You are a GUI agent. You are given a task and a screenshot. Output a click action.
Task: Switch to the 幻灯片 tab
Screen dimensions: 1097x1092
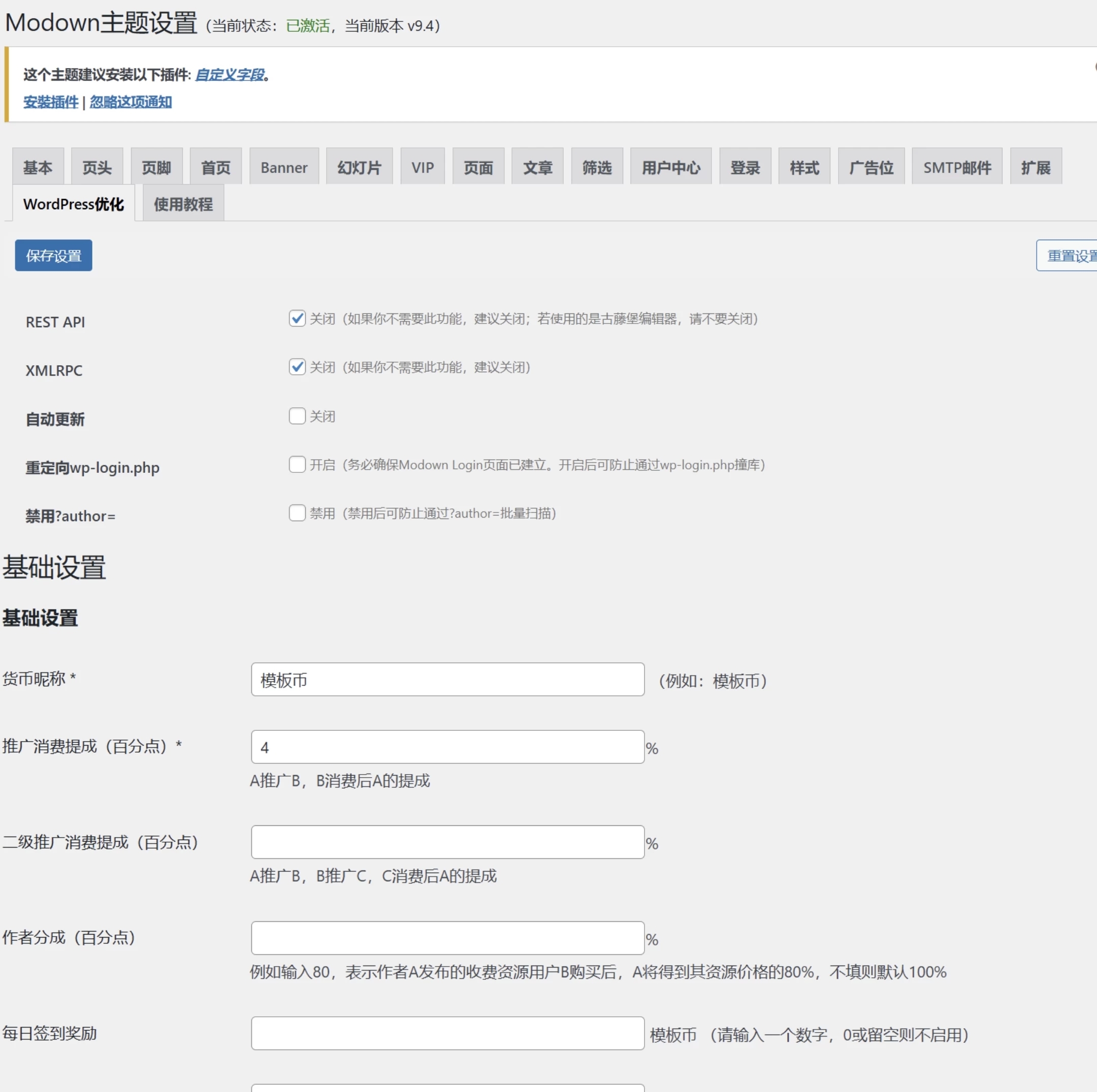pos(359,167)
